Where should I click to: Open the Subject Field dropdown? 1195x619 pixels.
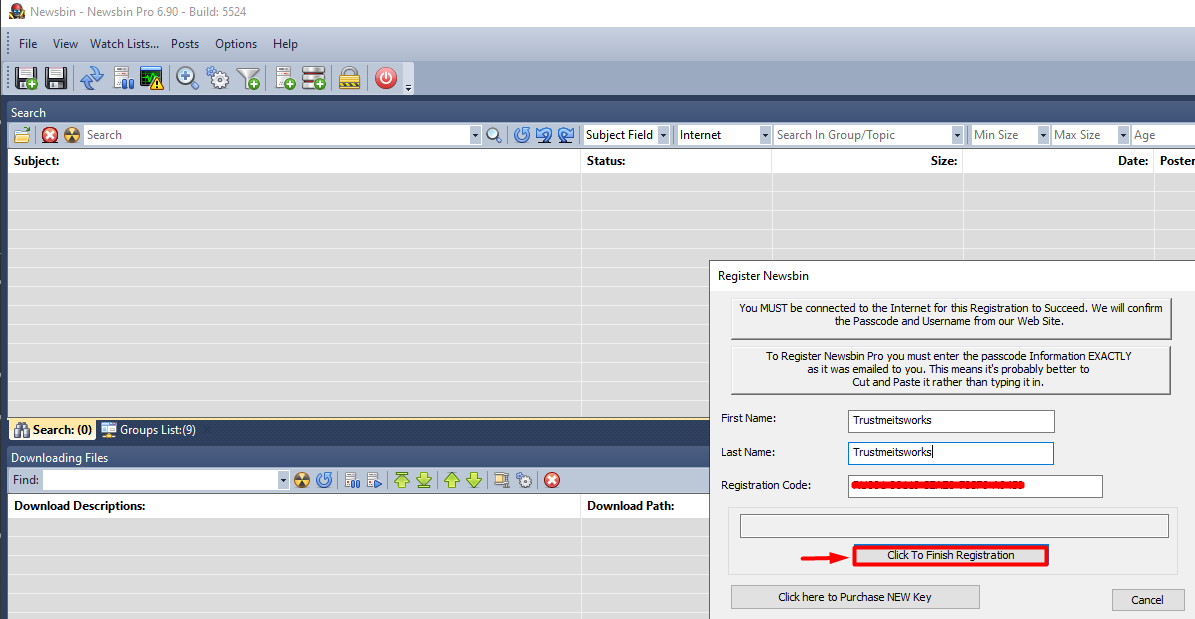[x=626, y=135]
